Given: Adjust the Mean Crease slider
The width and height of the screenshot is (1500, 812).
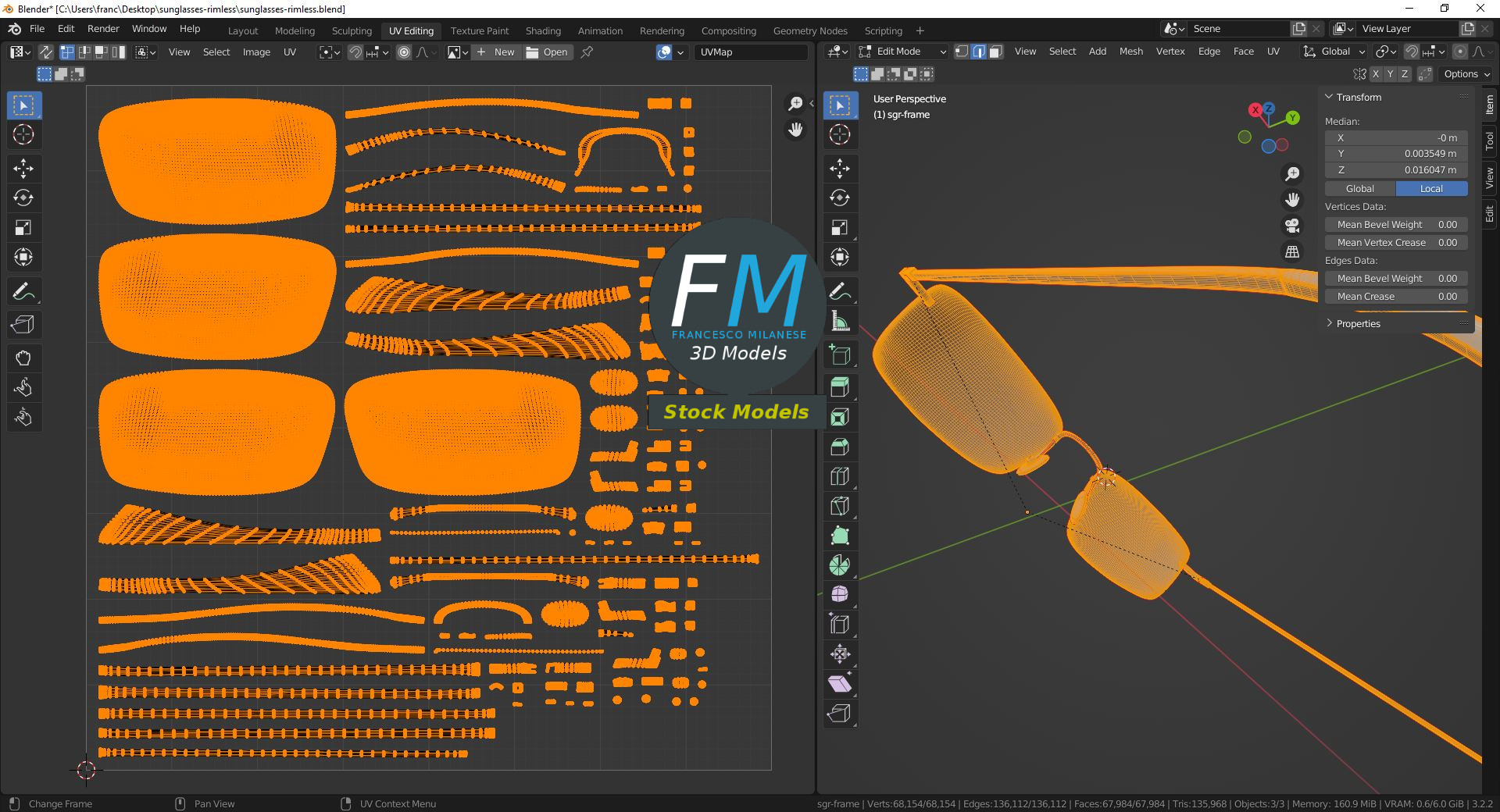Looking at the screenshot, I should coord(1396,297).
